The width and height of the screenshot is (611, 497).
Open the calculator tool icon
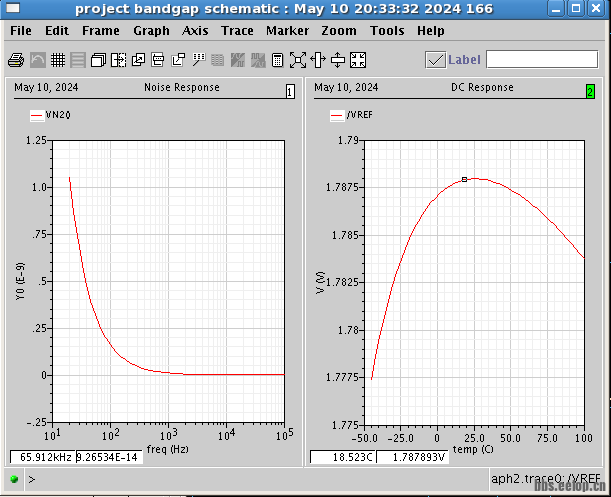tap(277, 60)
